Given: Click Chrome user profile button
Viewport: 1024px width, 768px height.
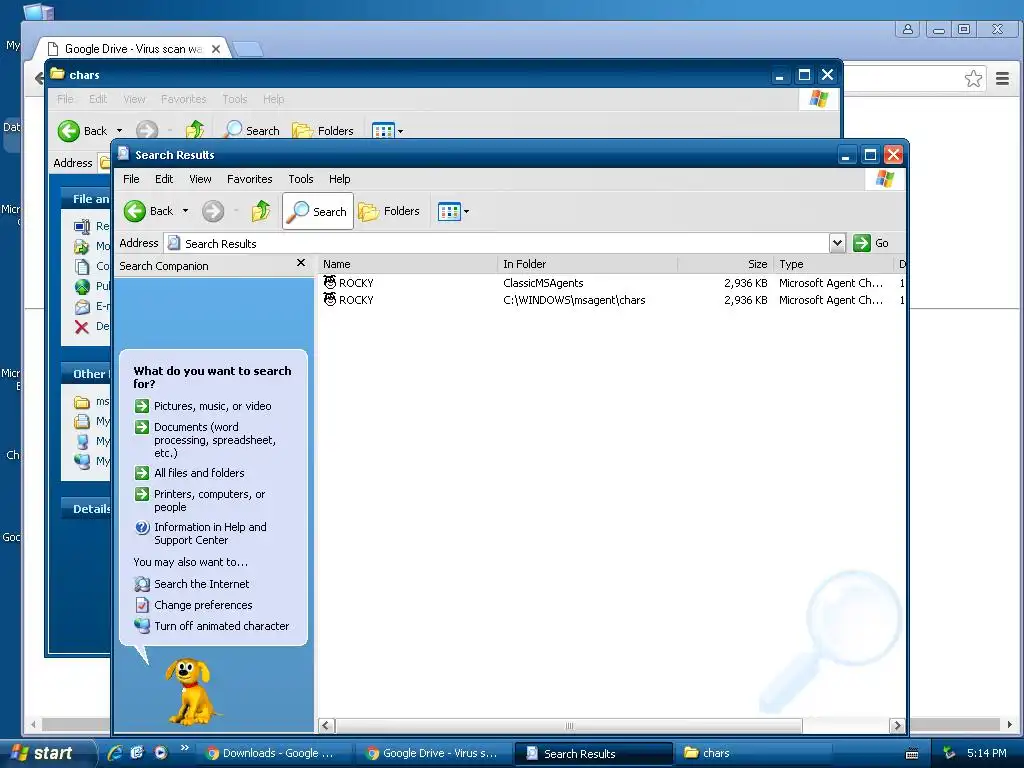Looking at the screenshot, I should [x=908, y=29].
